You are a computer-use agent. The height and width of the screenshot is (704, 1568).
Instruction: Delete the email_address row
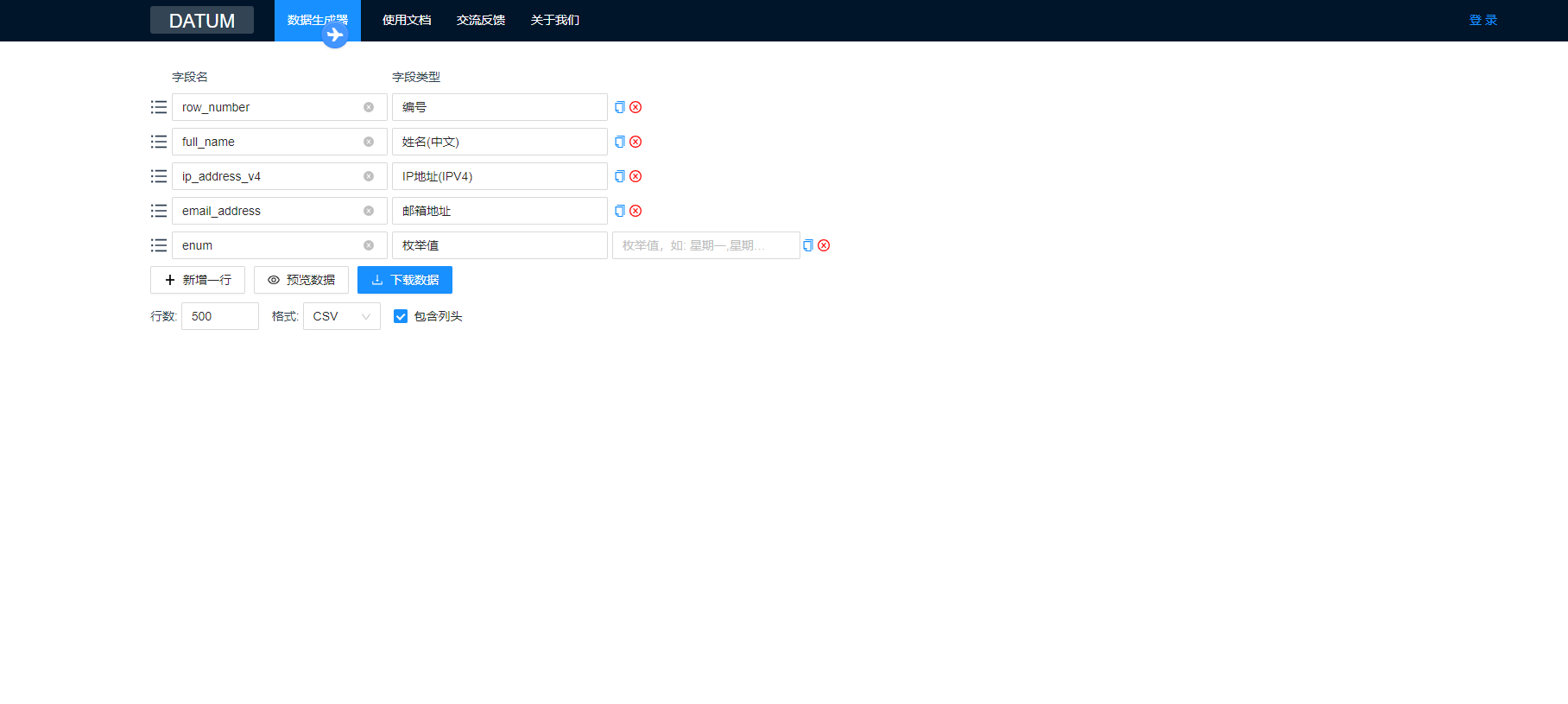tap(635, 211)
